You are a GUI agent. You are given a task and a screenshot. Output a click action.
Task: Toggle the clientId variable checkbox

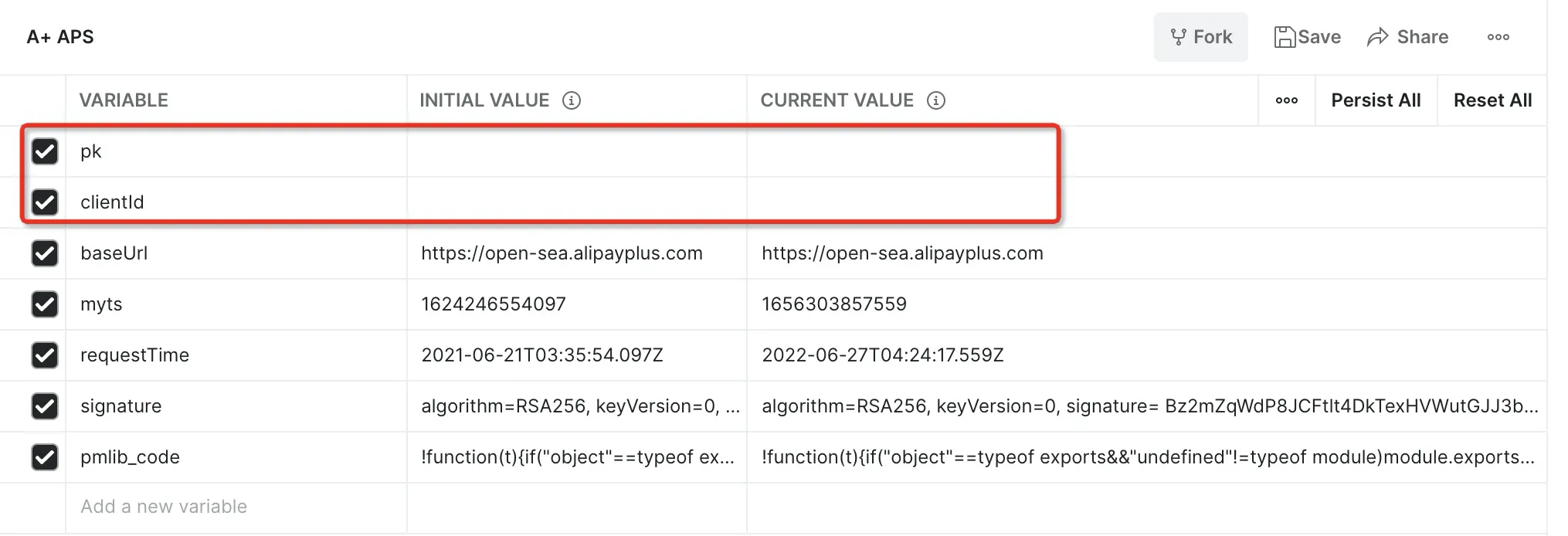coord(45,202)
